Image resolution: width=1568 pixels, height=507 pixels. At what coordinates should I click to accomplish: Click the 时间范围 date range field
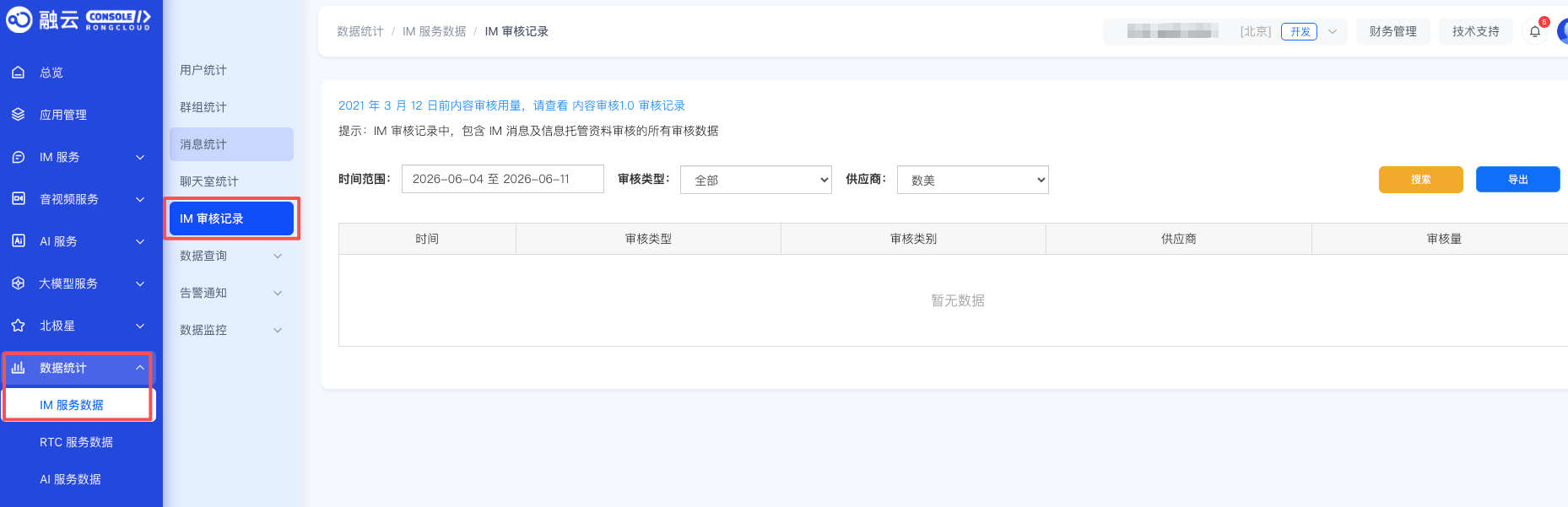coord(503,179)
